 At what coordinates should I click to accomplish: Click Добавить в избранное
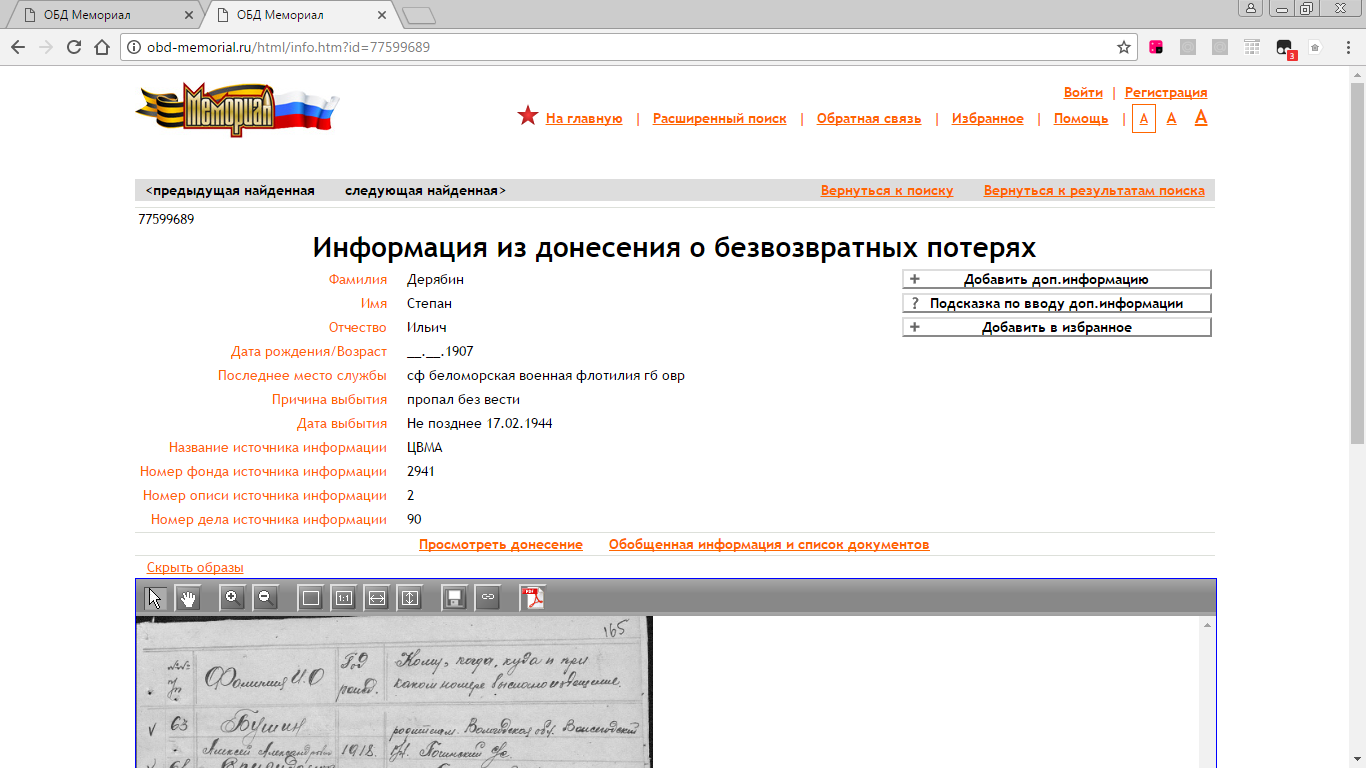[x=1057, y=328]
